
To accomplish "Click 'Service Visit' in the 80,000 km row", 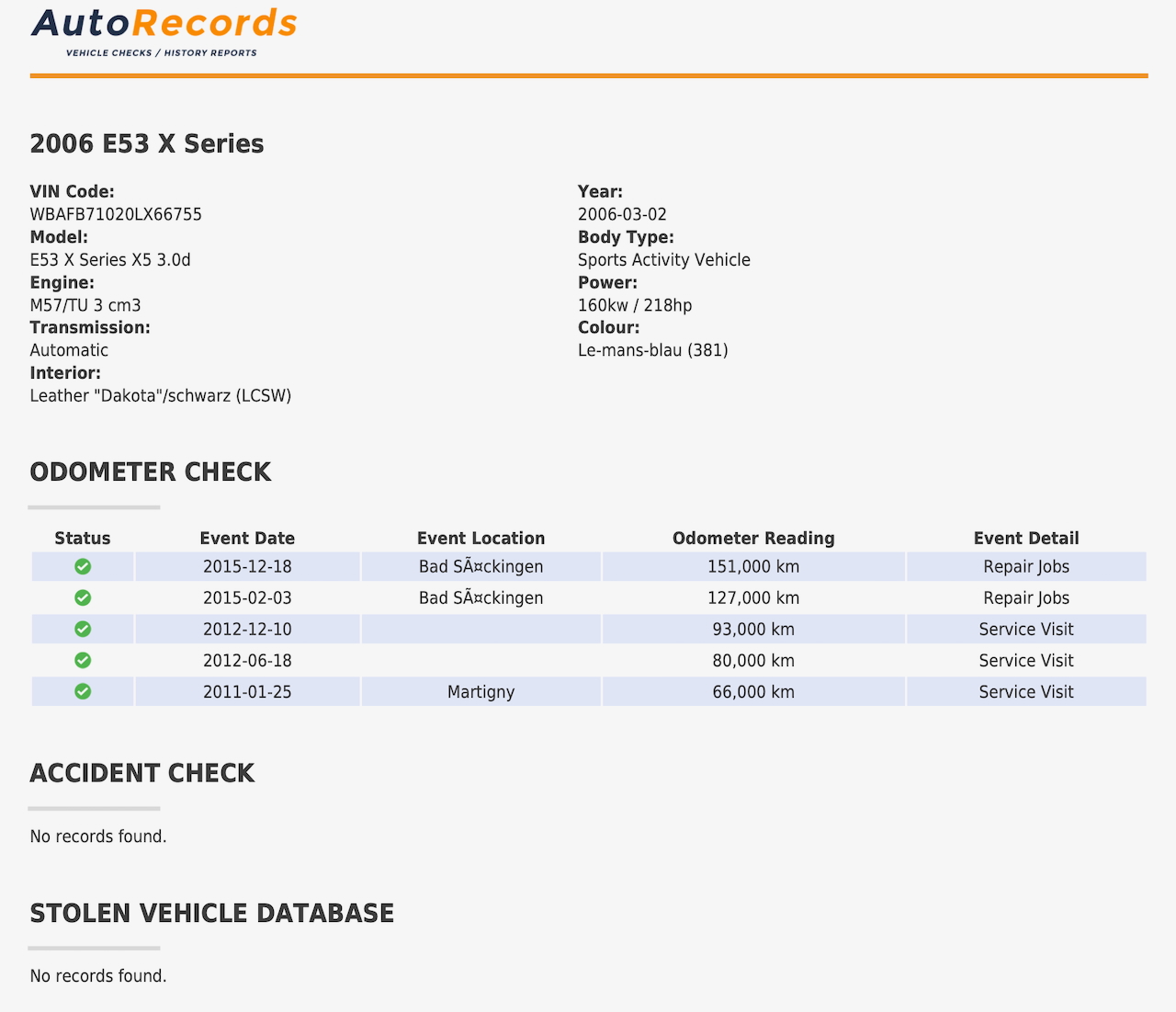I will coord(1026,660).
